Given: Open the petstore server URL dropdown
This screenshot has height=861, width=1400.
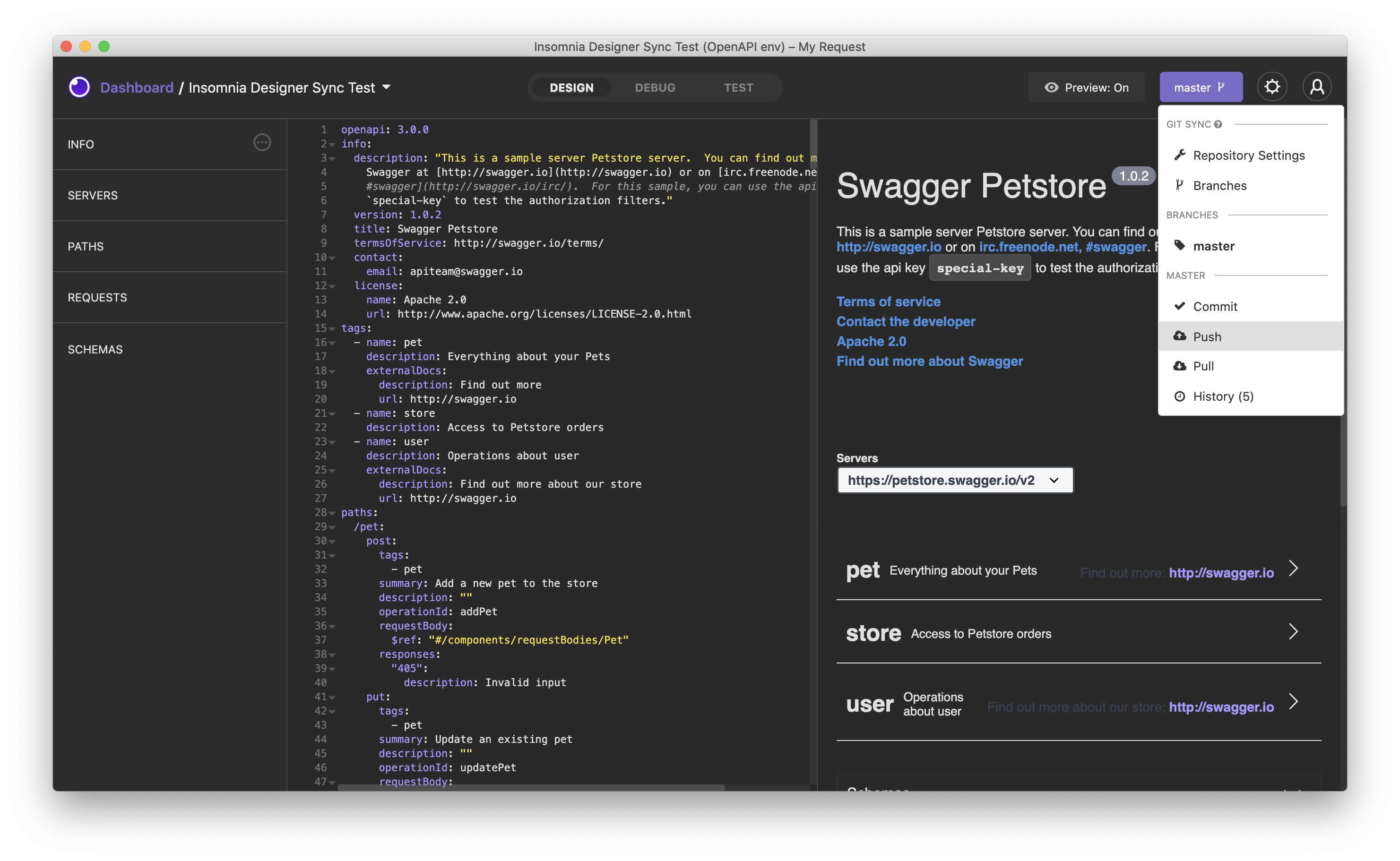Looking at the screenshot, I should [x=954, y=480].
